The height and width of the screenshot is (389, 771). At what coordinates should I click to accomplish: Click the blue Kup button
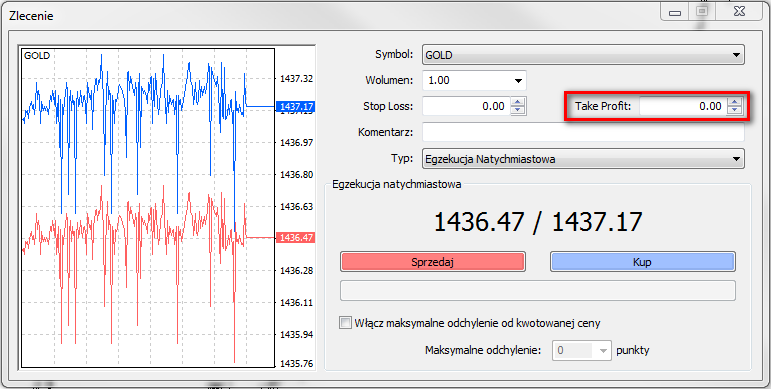coord(642,262)
